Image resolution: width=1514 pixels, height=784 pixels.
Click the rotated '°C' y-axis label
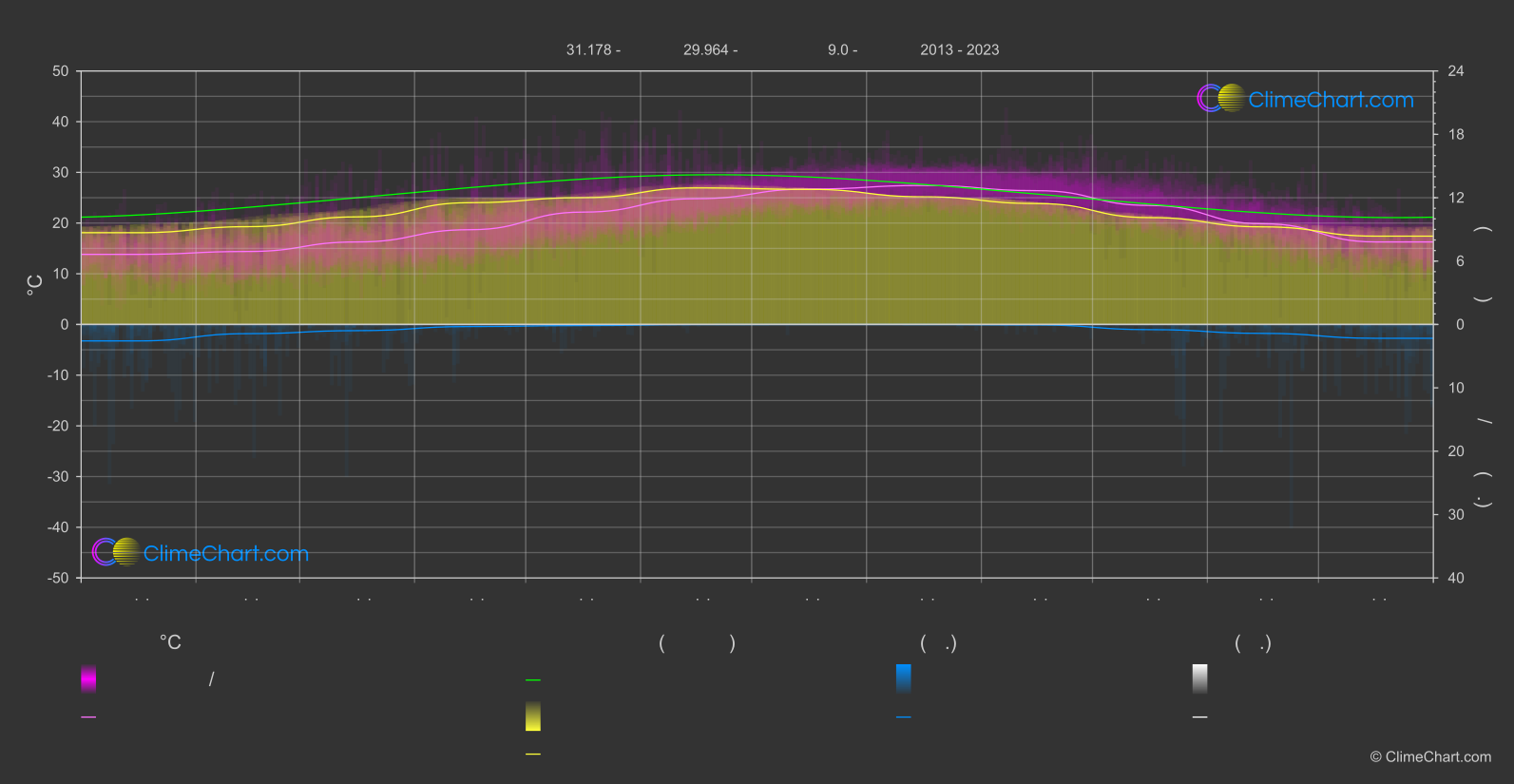34,285
